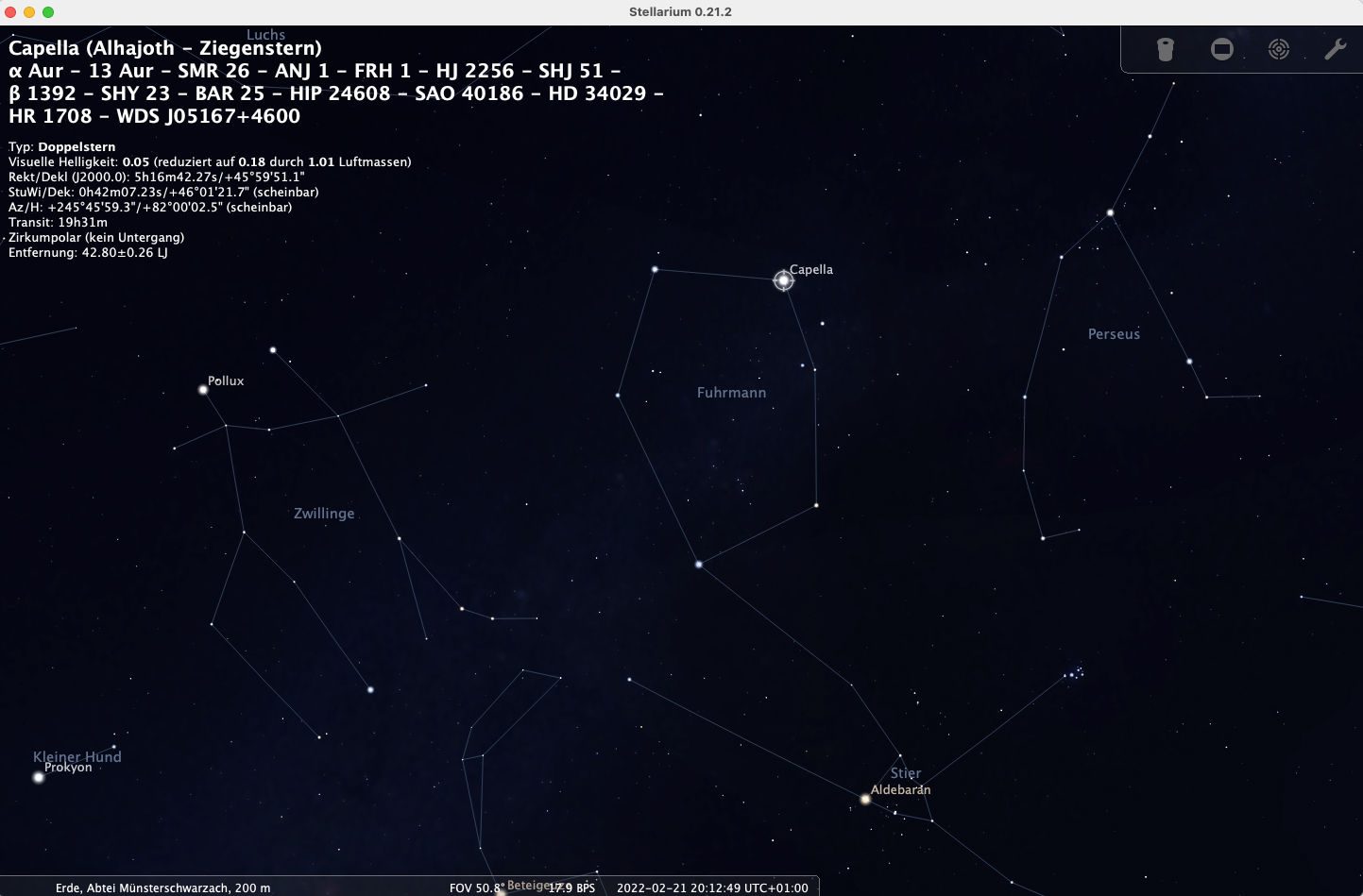Select the orange Aldebaran star
The width and height of the screenshot is (1363, 896).
865,799
